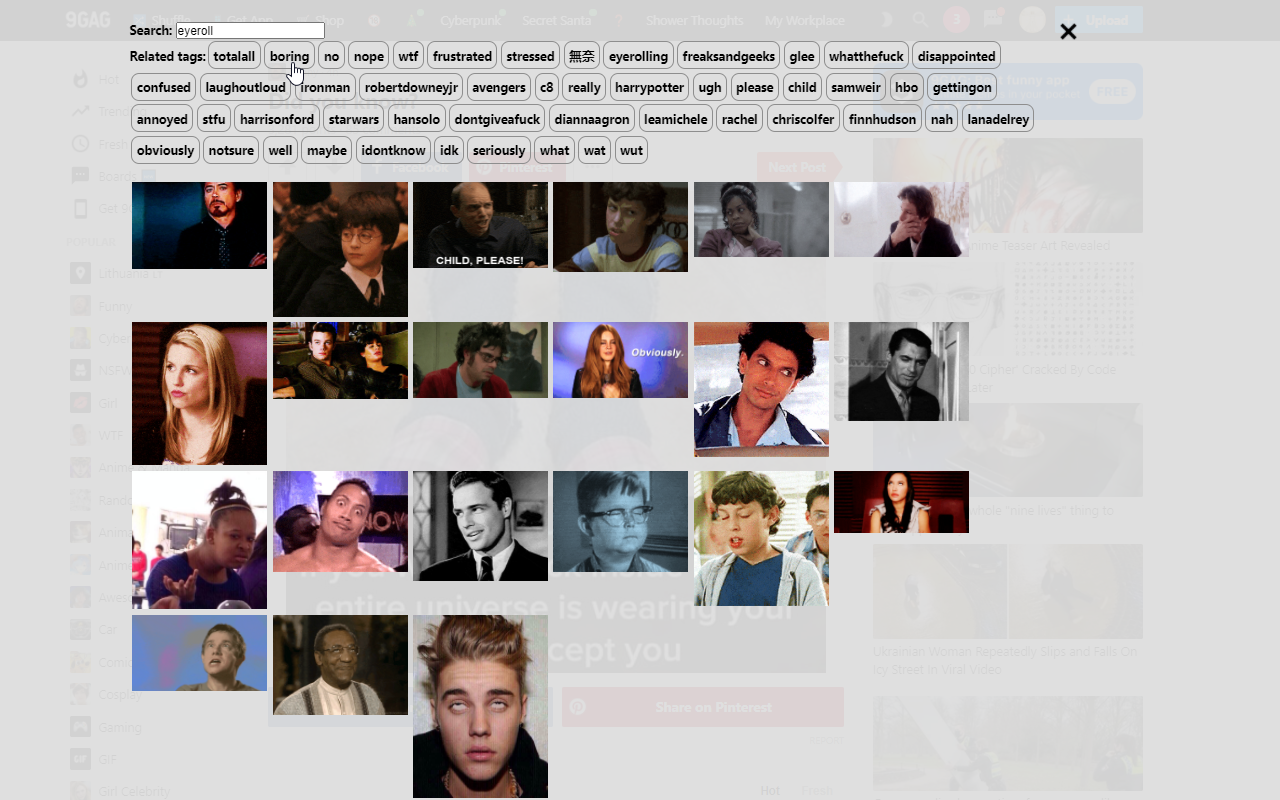This screenshot has width=1280, height=800.
Task: Choose the "idontknow" tag
Action: (394, 150)
